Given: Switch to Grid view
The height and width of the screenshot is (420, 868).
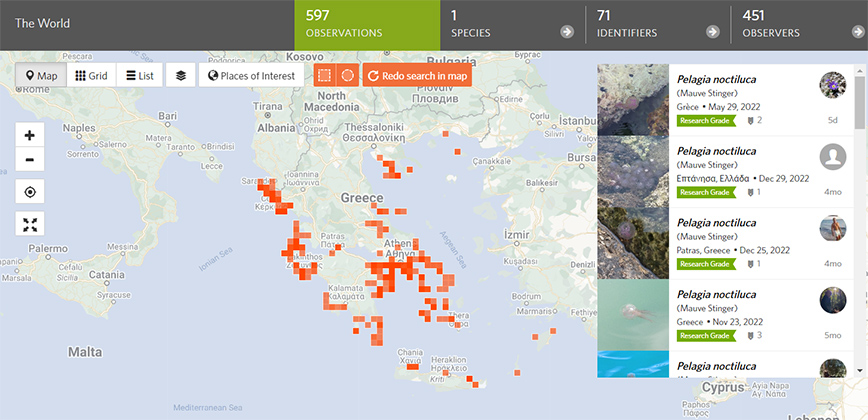Looking at the screenshot, I should point(91,76).
